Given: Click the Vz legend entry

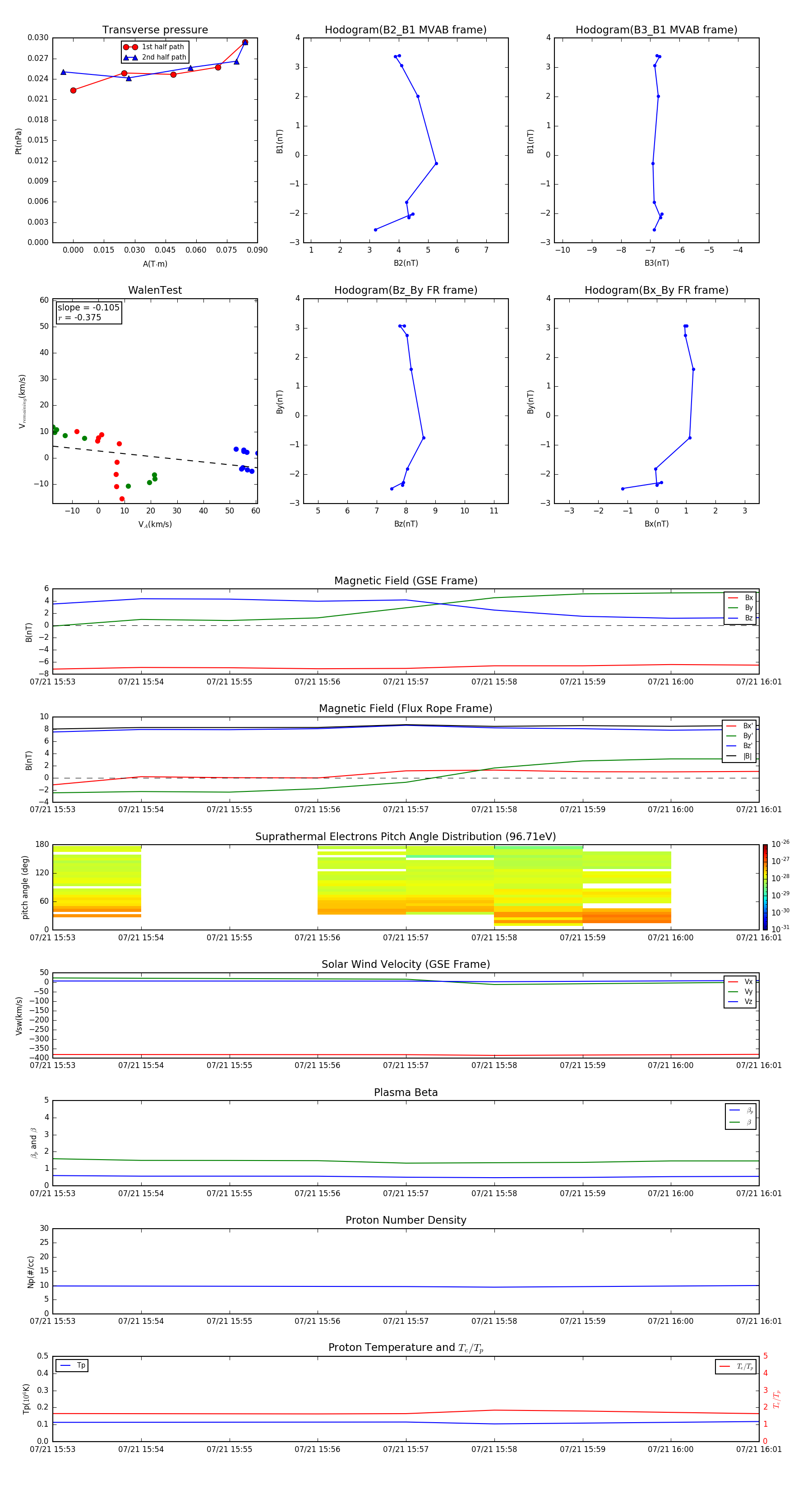Looking at the screenshot, I should 740,1002.
